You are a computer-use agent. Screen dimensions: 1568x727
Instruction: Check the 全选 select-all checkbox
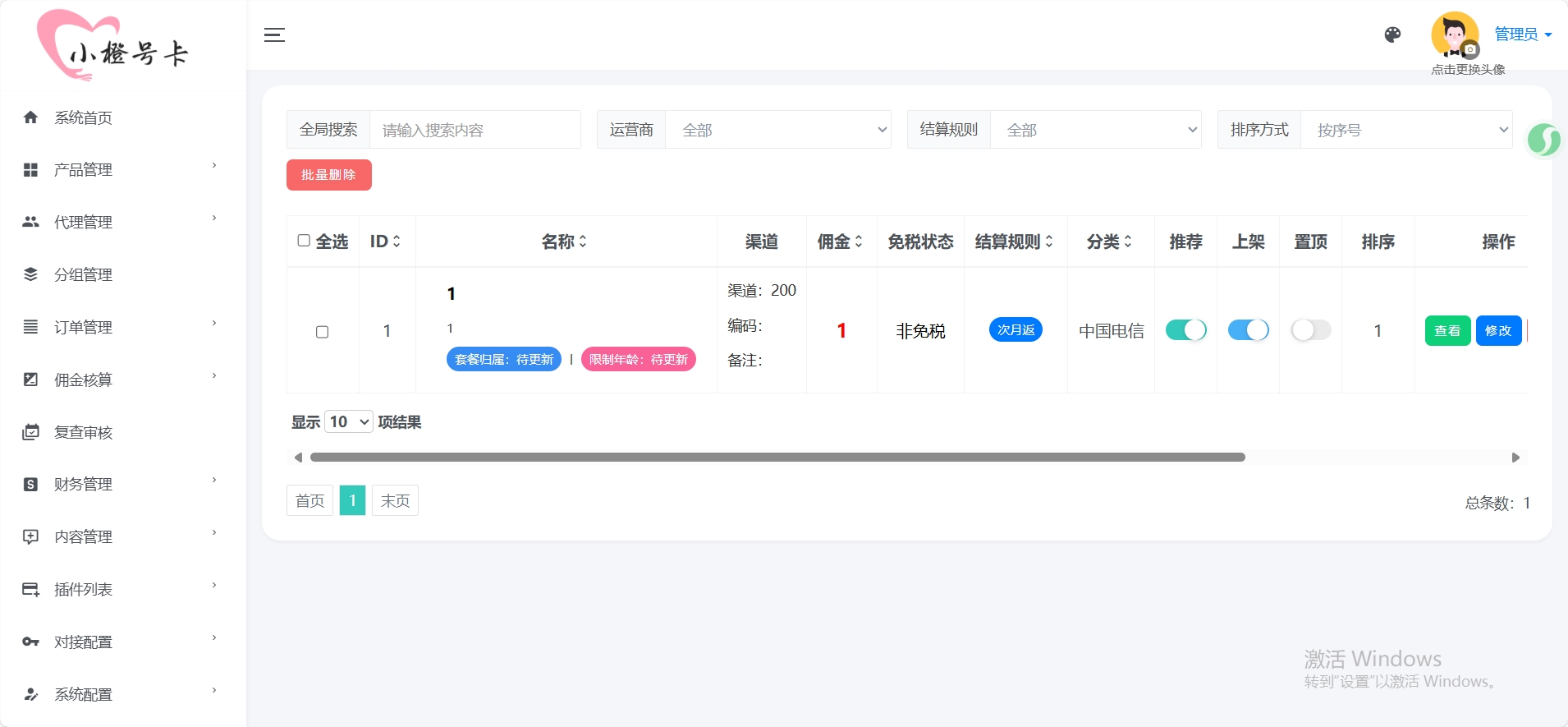304,241
